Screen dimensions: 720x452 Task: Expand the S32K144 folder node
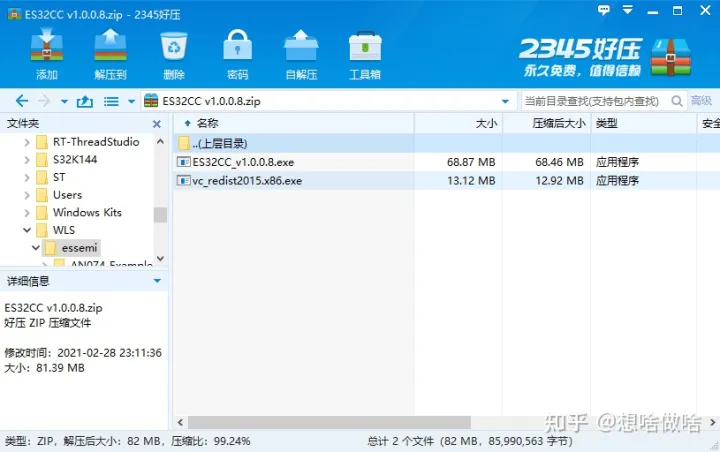point(27,160)
